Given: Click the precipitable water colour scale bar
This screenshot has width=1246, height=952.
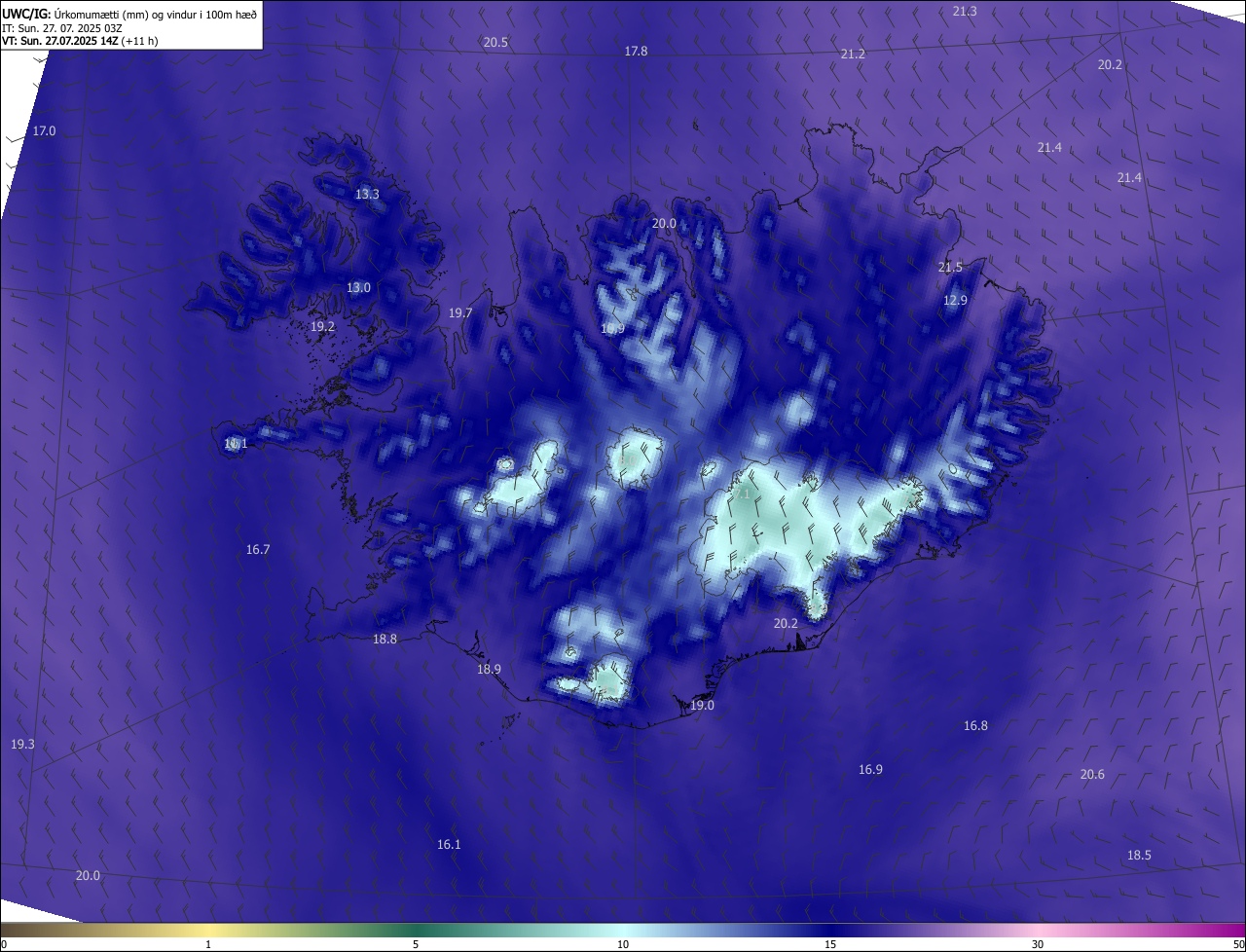Looking at the screenshot, I should [623, 930].
